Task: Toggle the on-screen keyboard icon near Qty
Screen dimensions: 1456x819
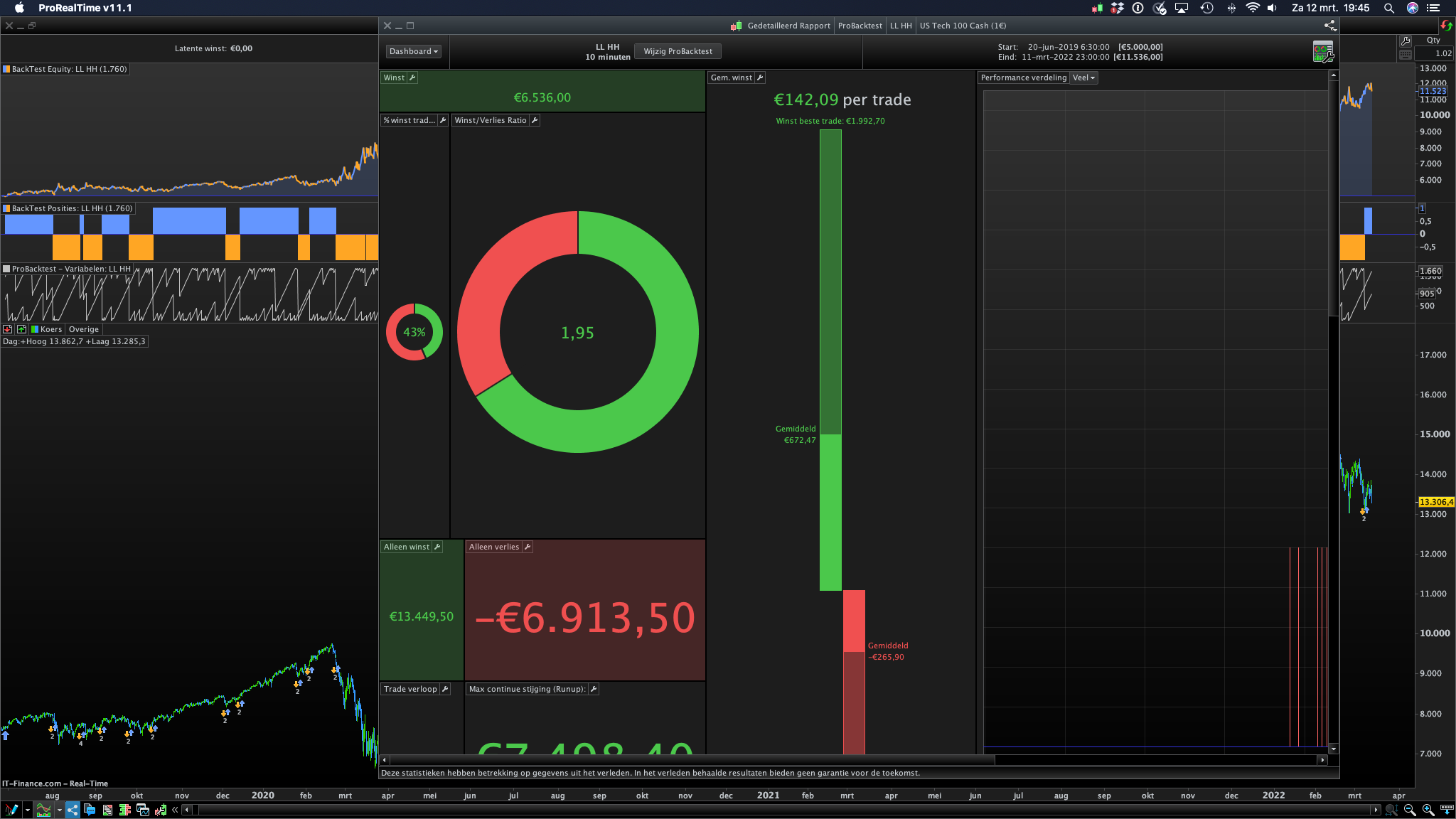Action: (x=1406, y=55)
